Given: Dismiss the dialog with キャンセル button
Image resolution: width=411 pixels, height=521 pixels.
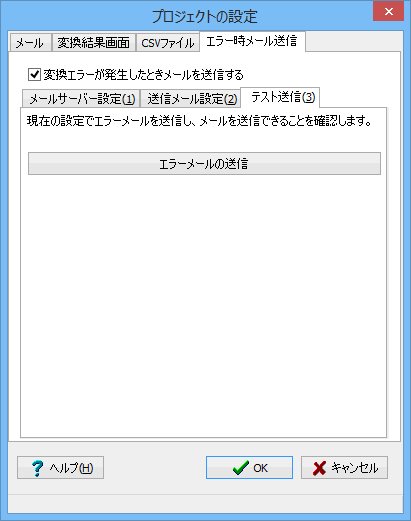Looking at the screenshot, I should coord(344,468).
